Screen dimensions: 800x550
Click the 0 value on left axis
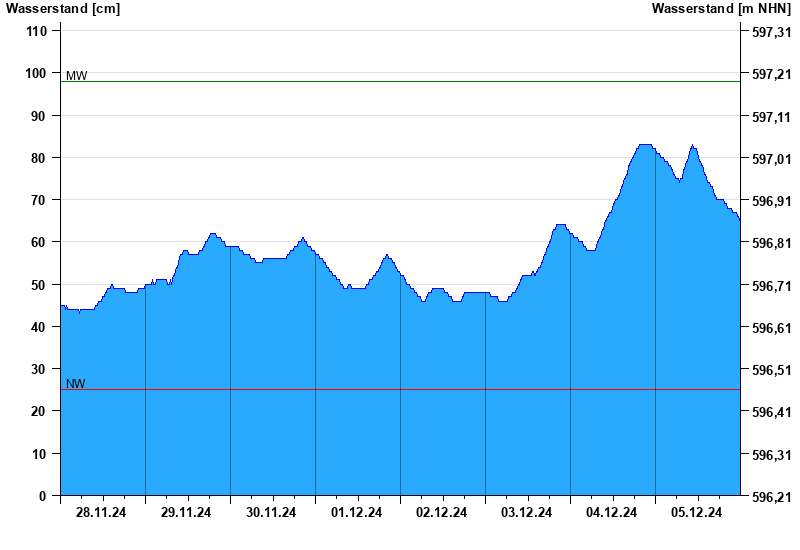pyautogui.click(x=42, y=496)
